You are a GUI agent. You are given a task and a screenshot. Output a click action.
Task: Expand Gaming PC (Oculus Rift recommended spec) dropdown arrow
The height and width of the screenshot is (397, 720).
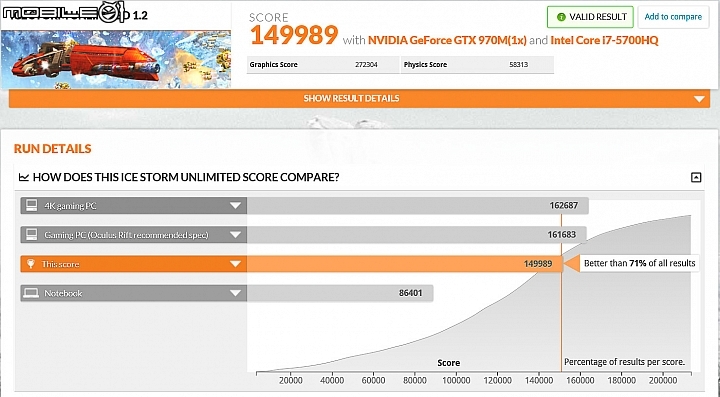click(235, 235)
